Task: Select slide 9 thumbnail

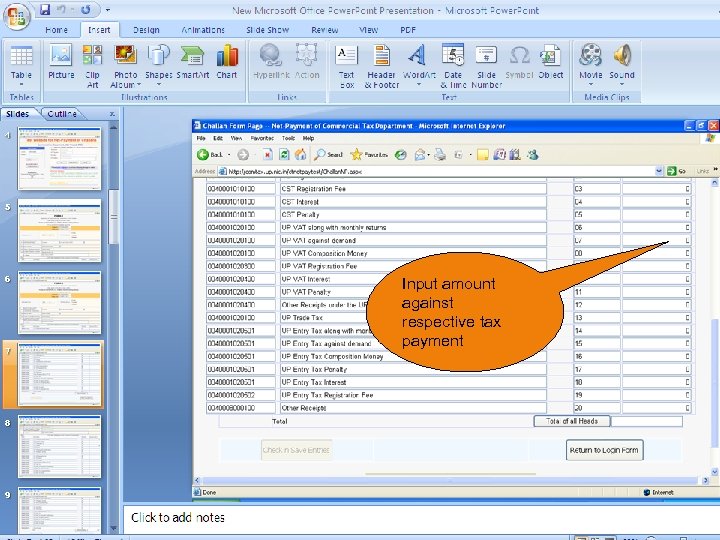Action: pos(59,510)
